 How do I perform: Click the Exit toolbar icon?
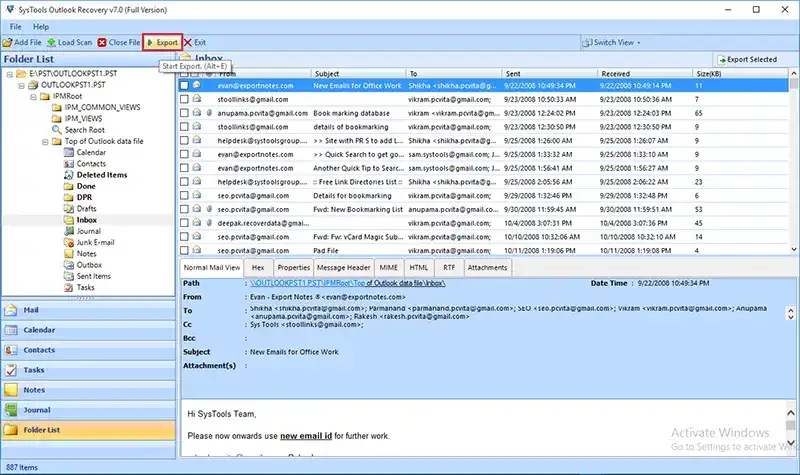pos(188,42)
